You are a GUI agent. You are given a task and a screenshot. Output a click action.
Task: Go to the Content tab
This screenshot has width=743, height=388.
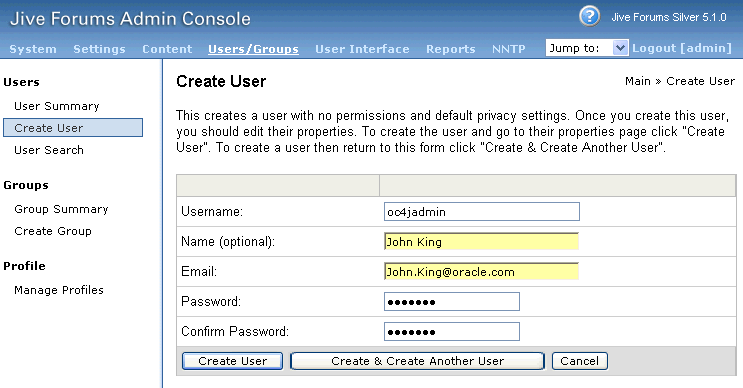tap(167, 49)
